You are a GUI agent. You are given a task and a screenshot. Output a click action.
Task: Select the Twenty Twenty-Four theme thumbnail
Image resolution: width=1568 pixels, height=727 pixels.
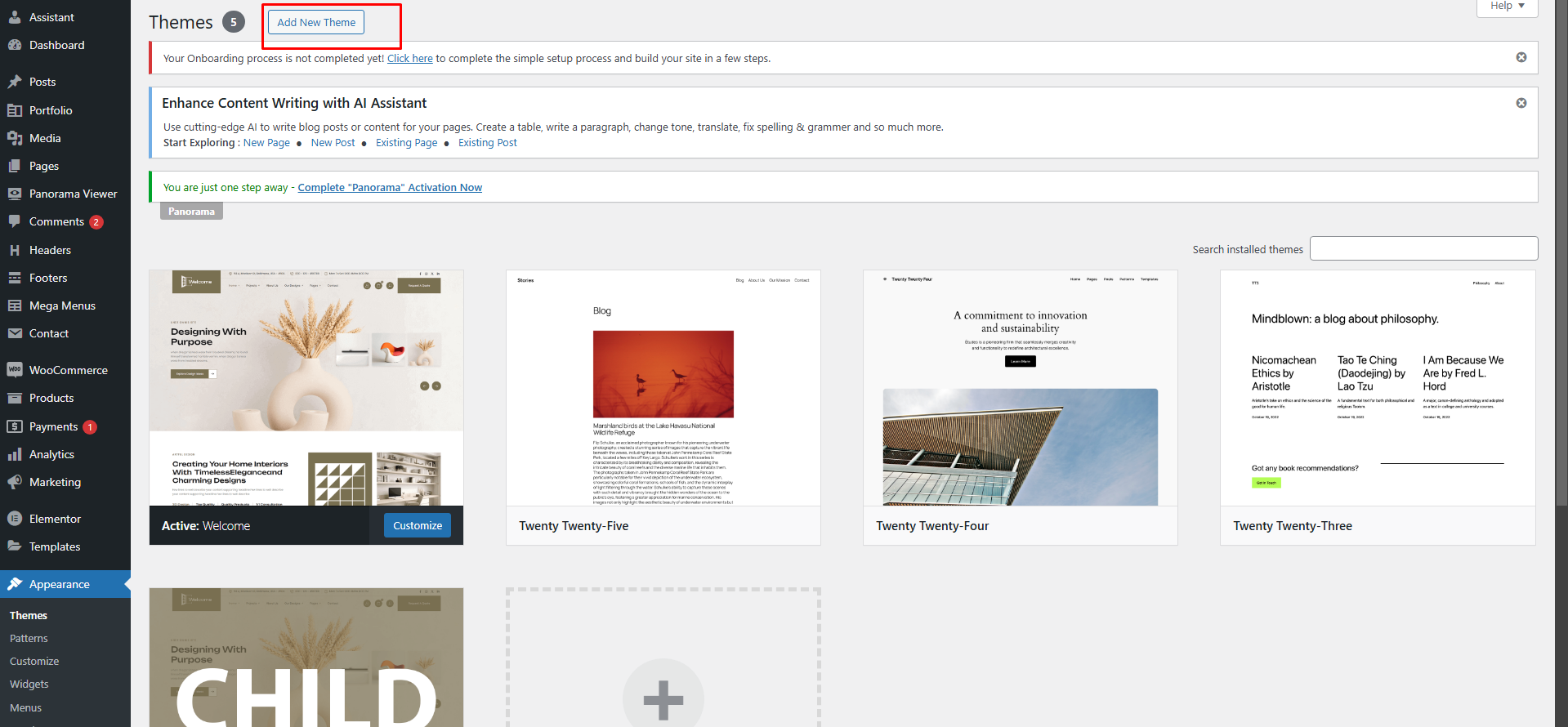pyautogui.click(x=1021, y=388)
